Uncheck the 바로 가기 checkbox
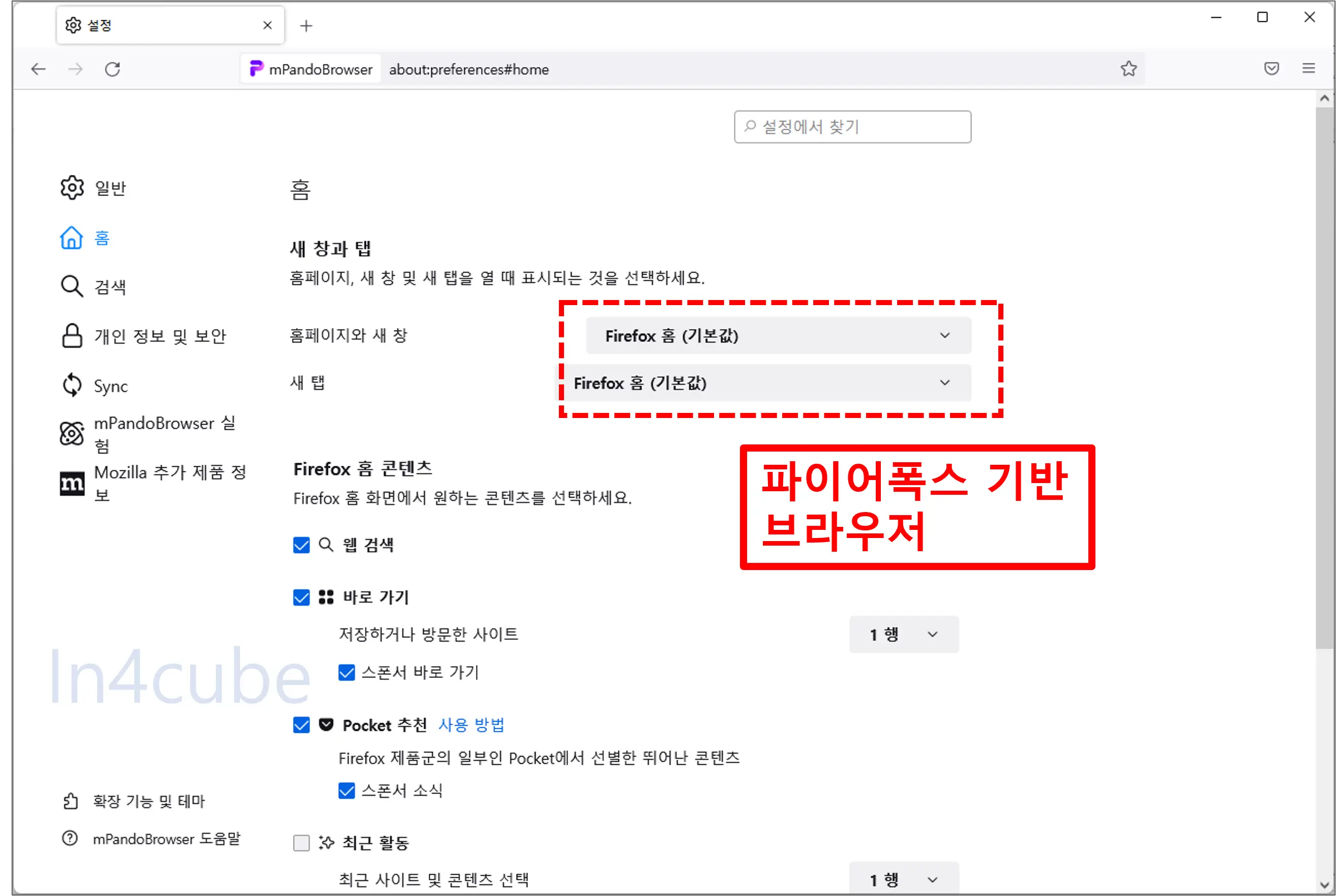The height and width of the screenshot is (896, 1336). point(301,597)
